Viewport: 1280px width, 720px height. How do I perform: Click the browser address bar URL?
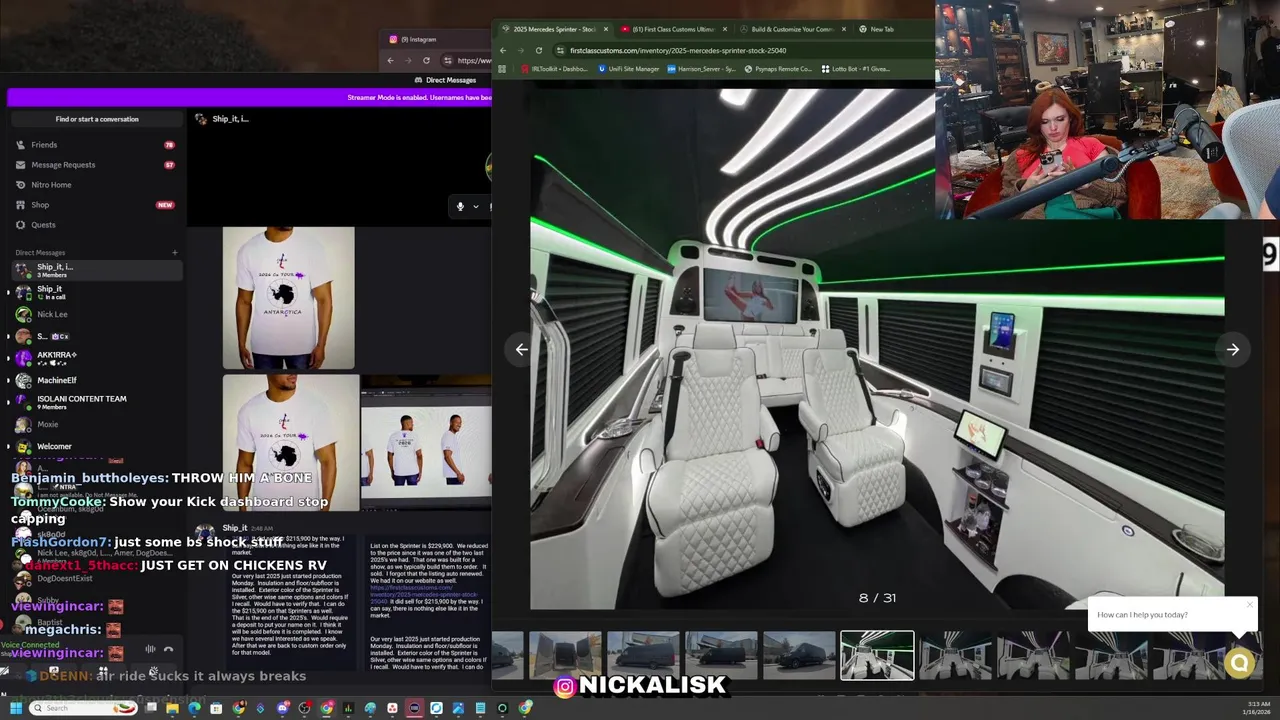coord(678,50)
